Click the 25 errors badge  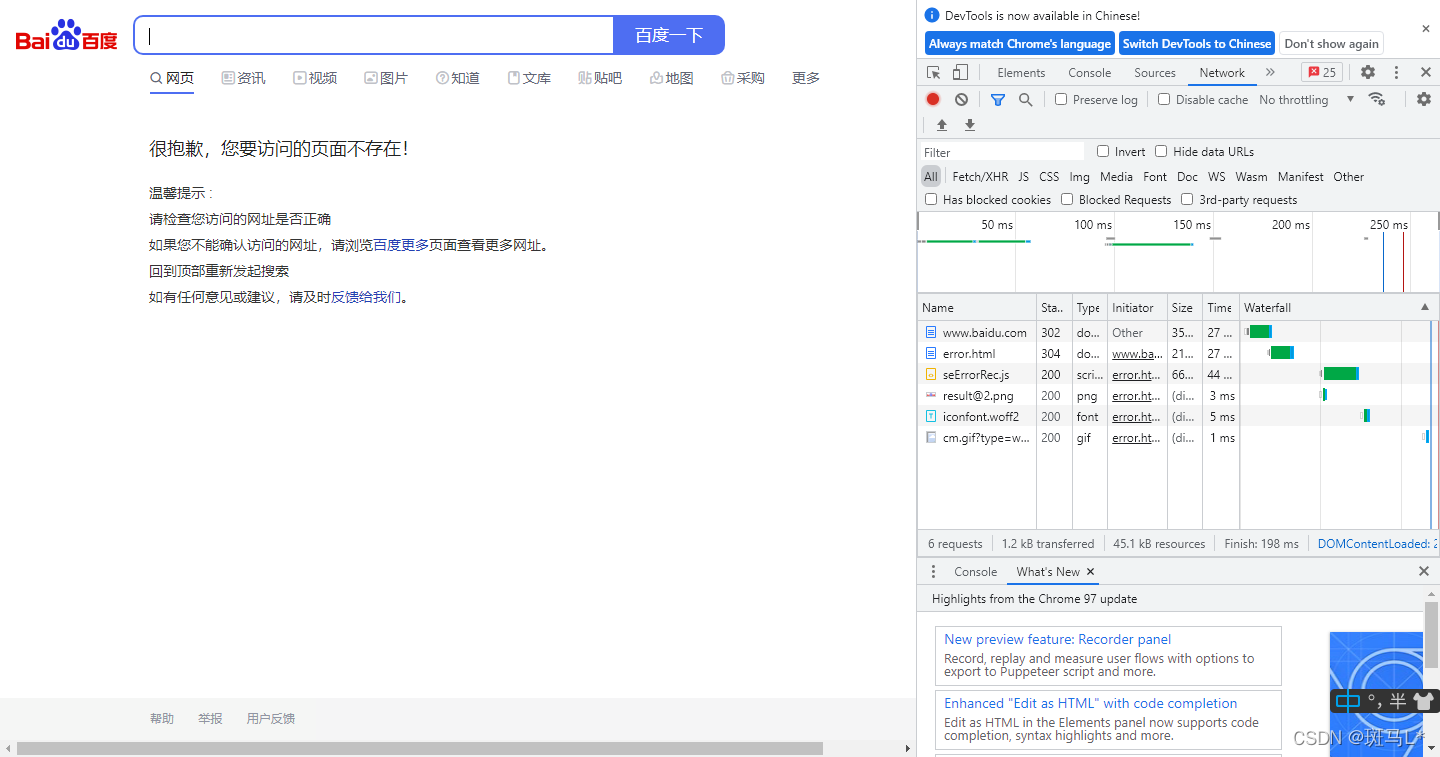(x=1322, y=72)
